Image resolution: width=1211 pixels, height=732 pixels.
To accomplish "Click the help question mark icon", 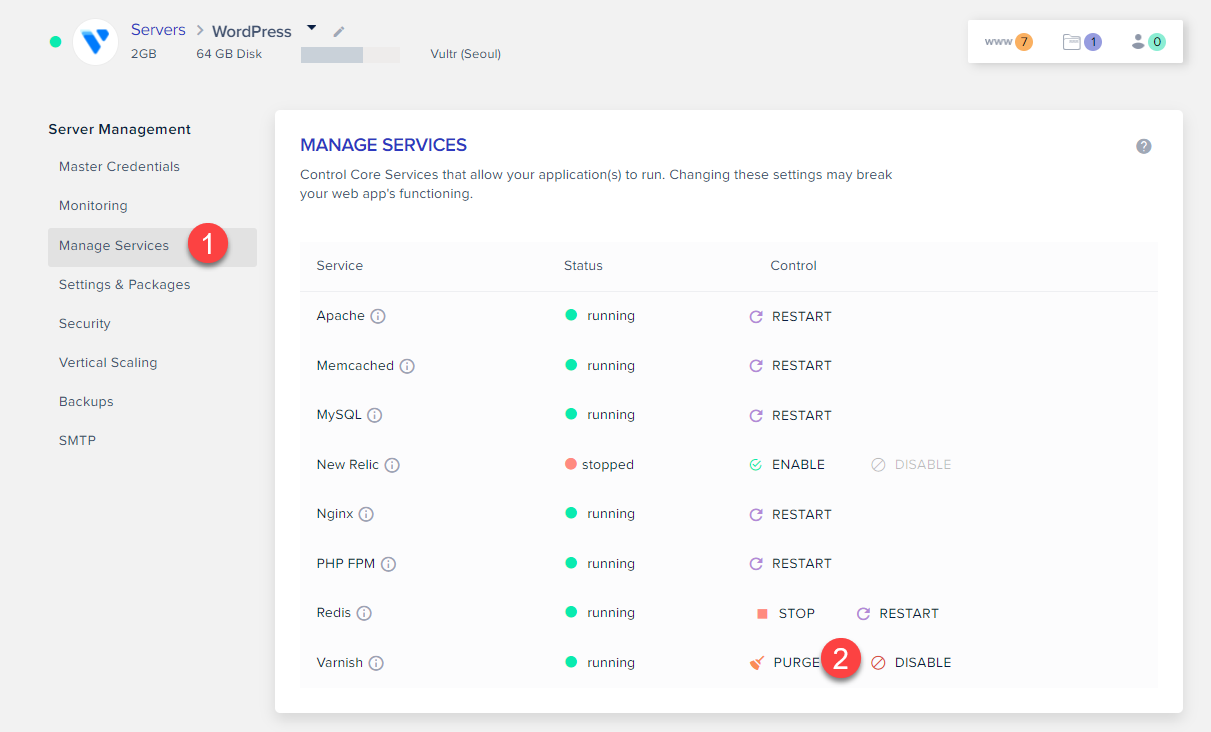I will point(1144,146).
